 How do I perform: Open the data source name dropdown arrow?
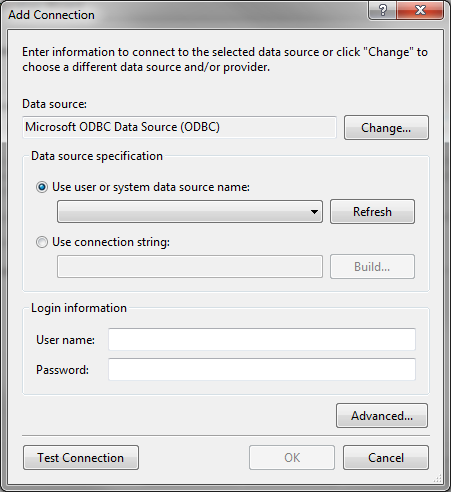click(x=314, y=212)
